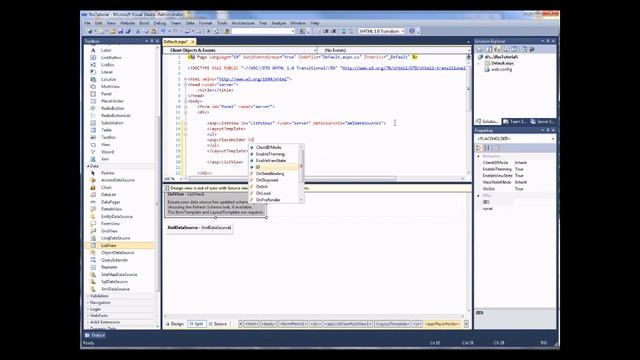Switch to Source view
This screenshot has width=640, height=360.
(x=218, y=324)
